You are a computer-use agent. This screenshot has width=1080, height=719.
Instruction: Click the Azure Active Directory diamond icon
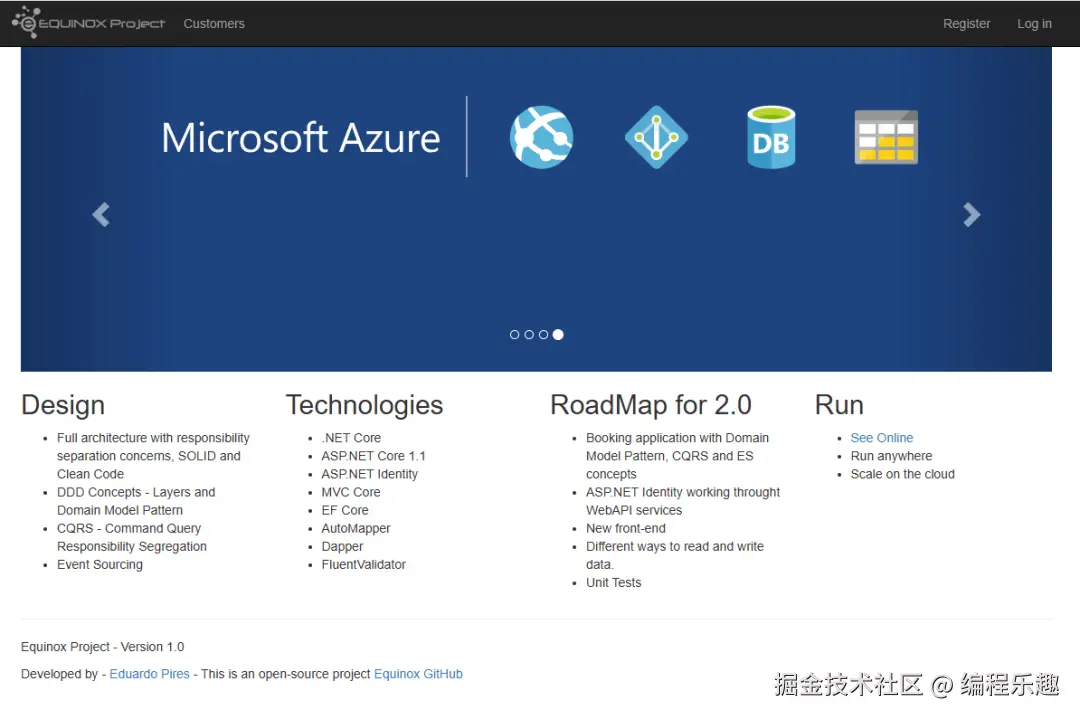656,137
